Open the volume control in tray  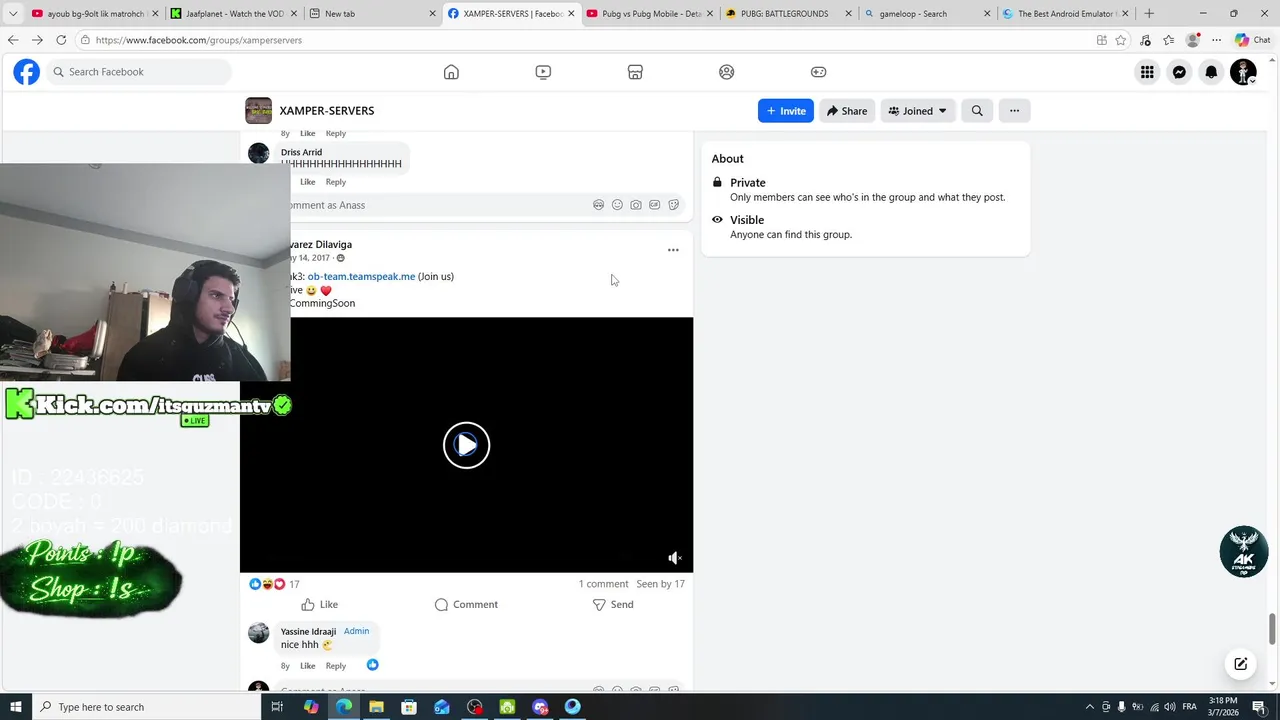[x=1170, y=707]
